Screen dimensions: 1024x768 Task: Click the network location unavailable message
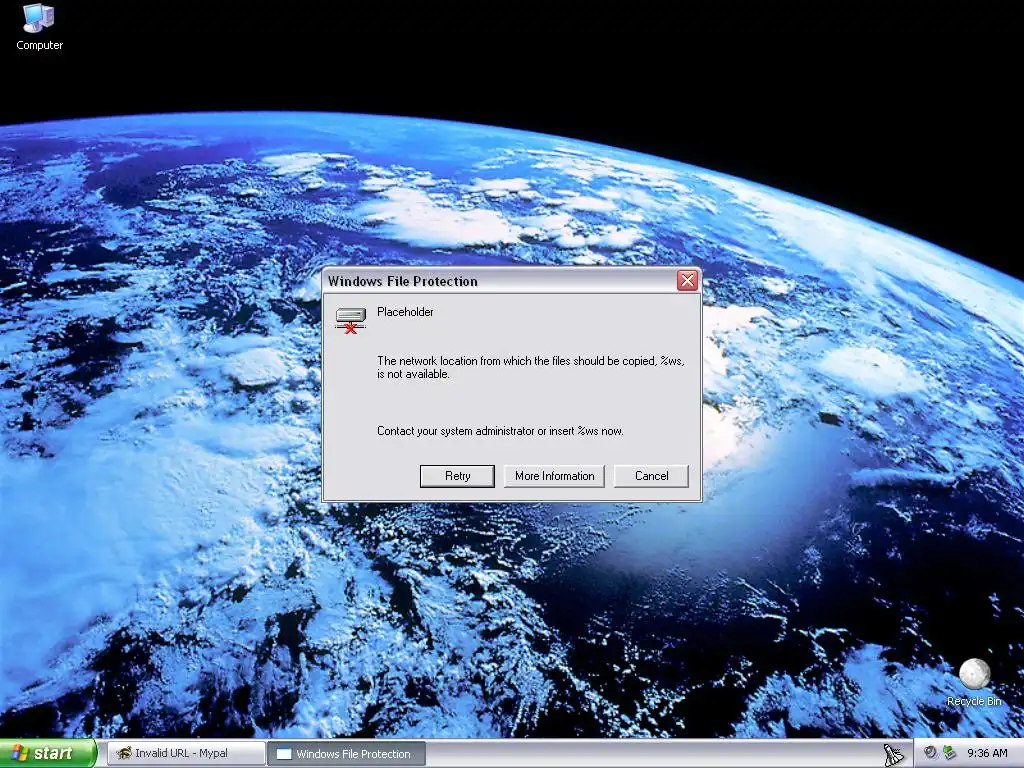point(530,368)
